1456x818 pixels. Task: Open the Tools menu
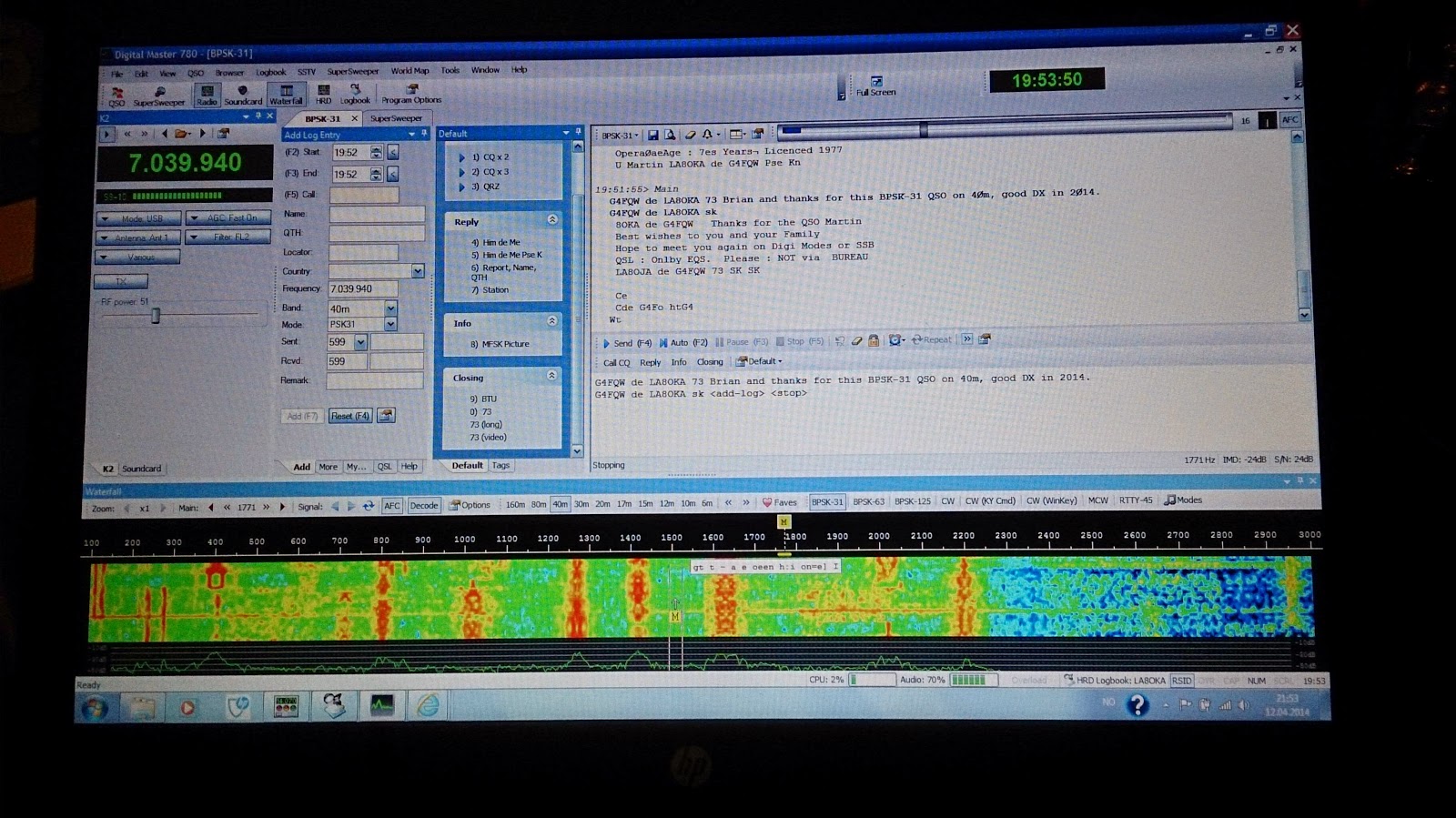pyautogui.click(x=450, y=70)
